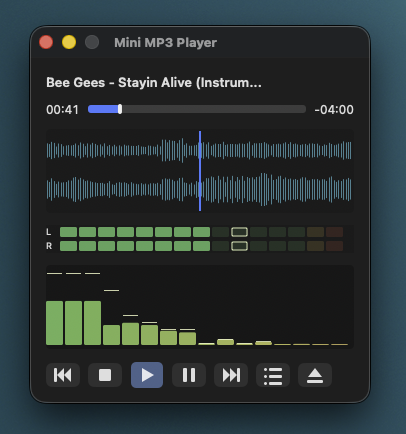Open the playlist list icon
This screenshot has width=406, height=434.
(x=273, y=375)
